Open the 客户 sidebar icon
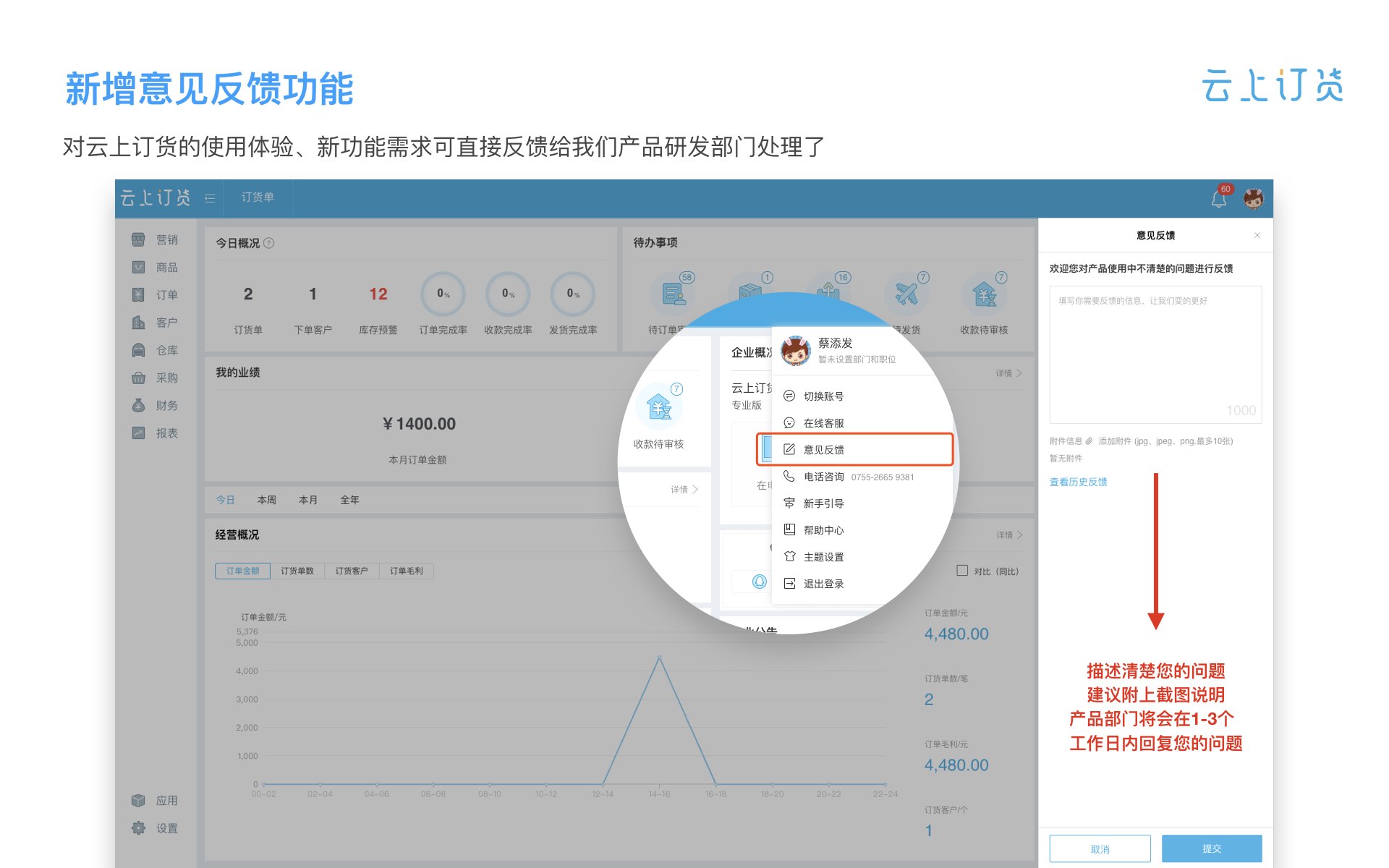1389x868 pixels. pyautogui.click(x=138, y=322)
